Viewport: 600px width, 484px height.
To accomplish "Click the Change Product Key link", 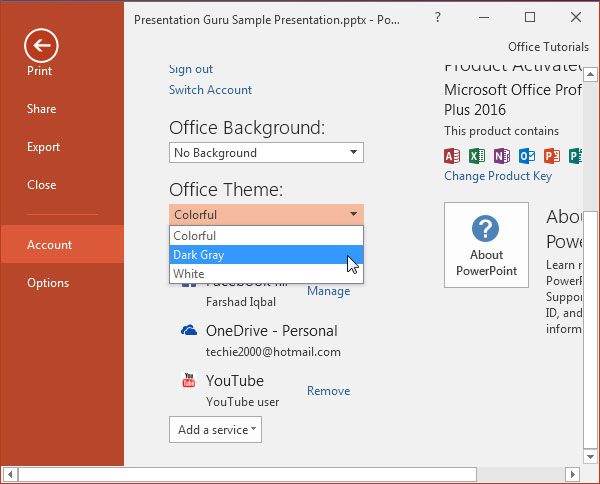I will (497, 176).
